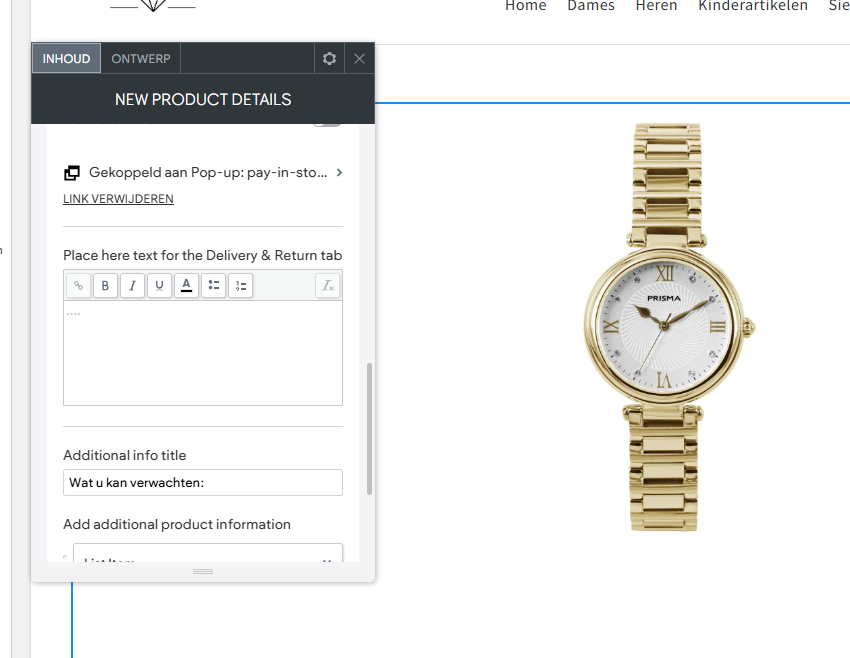Insert a link in the rich text toolbar
Viewport: 850px width, 658px height.
pos(79,286)
